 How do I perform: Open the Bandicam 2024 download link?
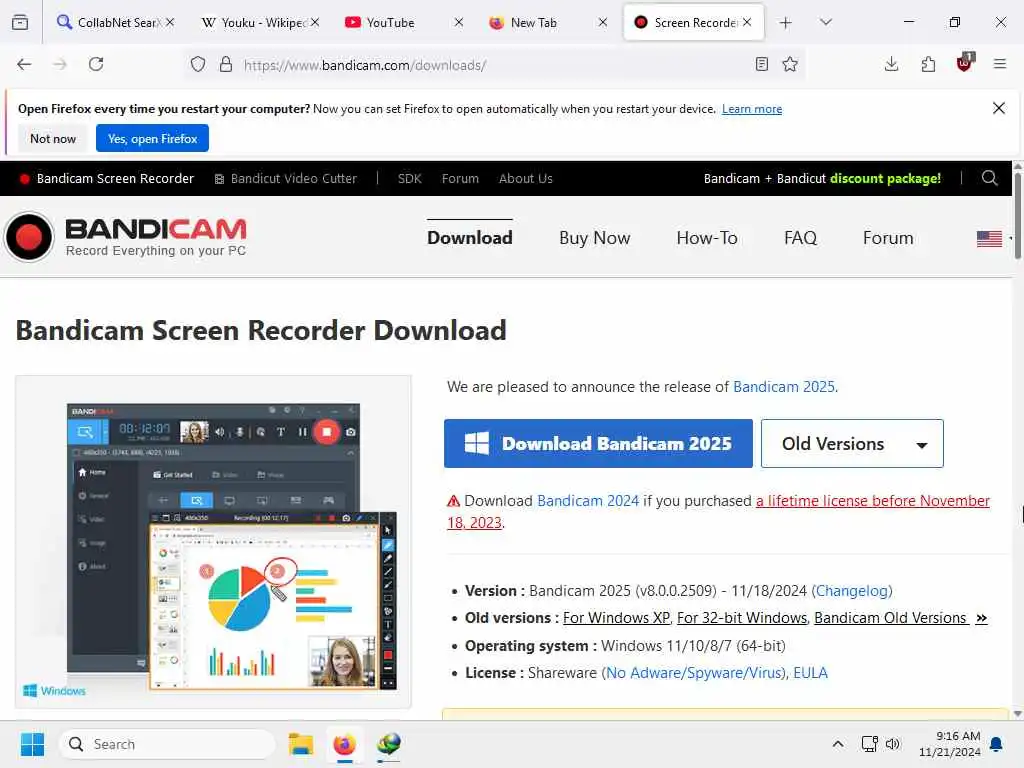pos(588,501)
